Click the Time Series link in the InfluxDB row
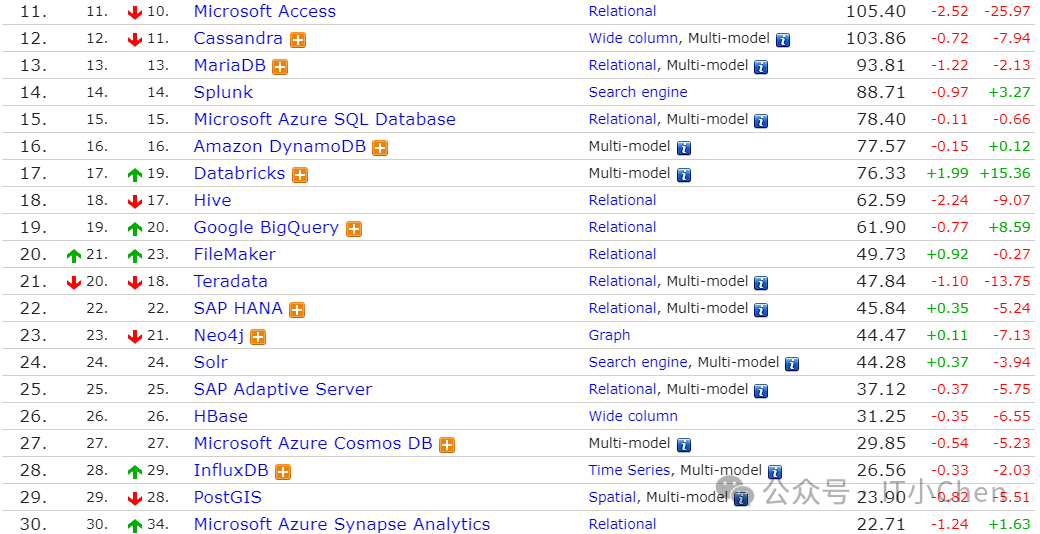Viewport: 1040px width, 534px height. 629,470
